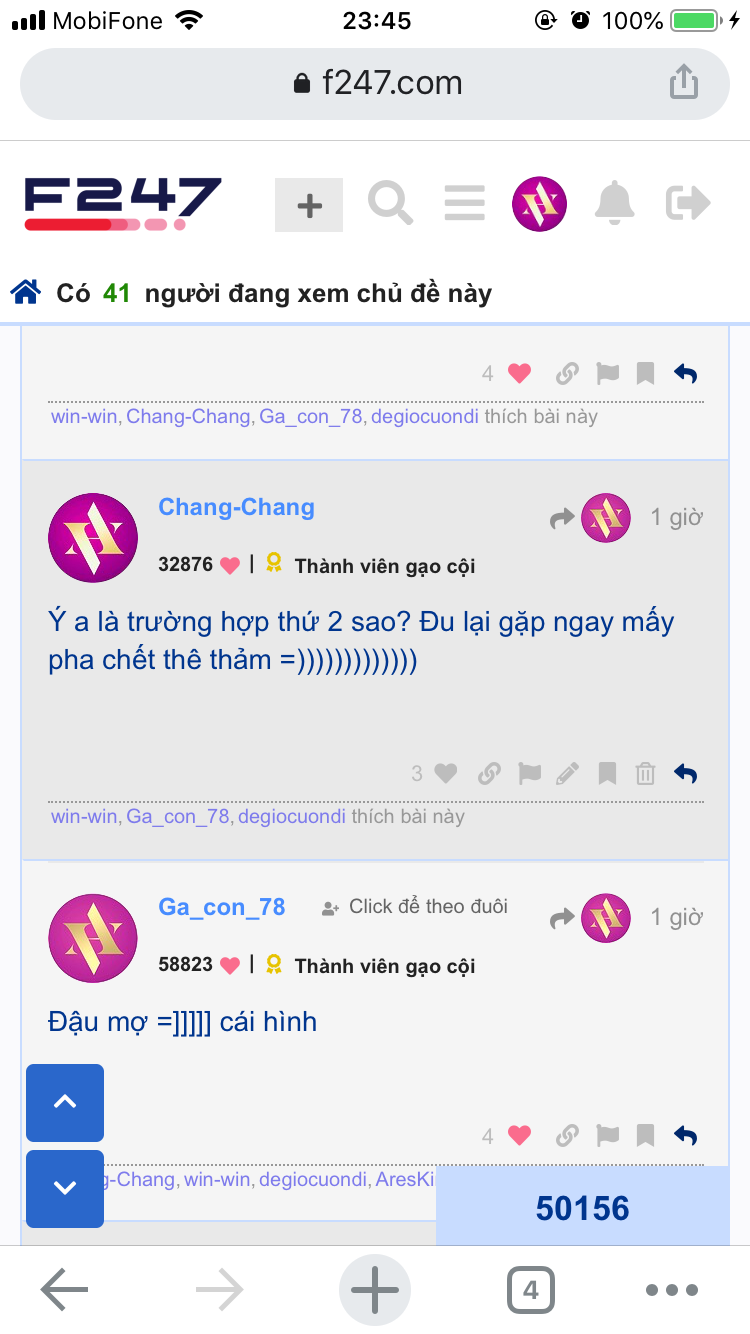
Task: Edit Chang-Chang's post with the pencil icon
Action: point(567,773)
